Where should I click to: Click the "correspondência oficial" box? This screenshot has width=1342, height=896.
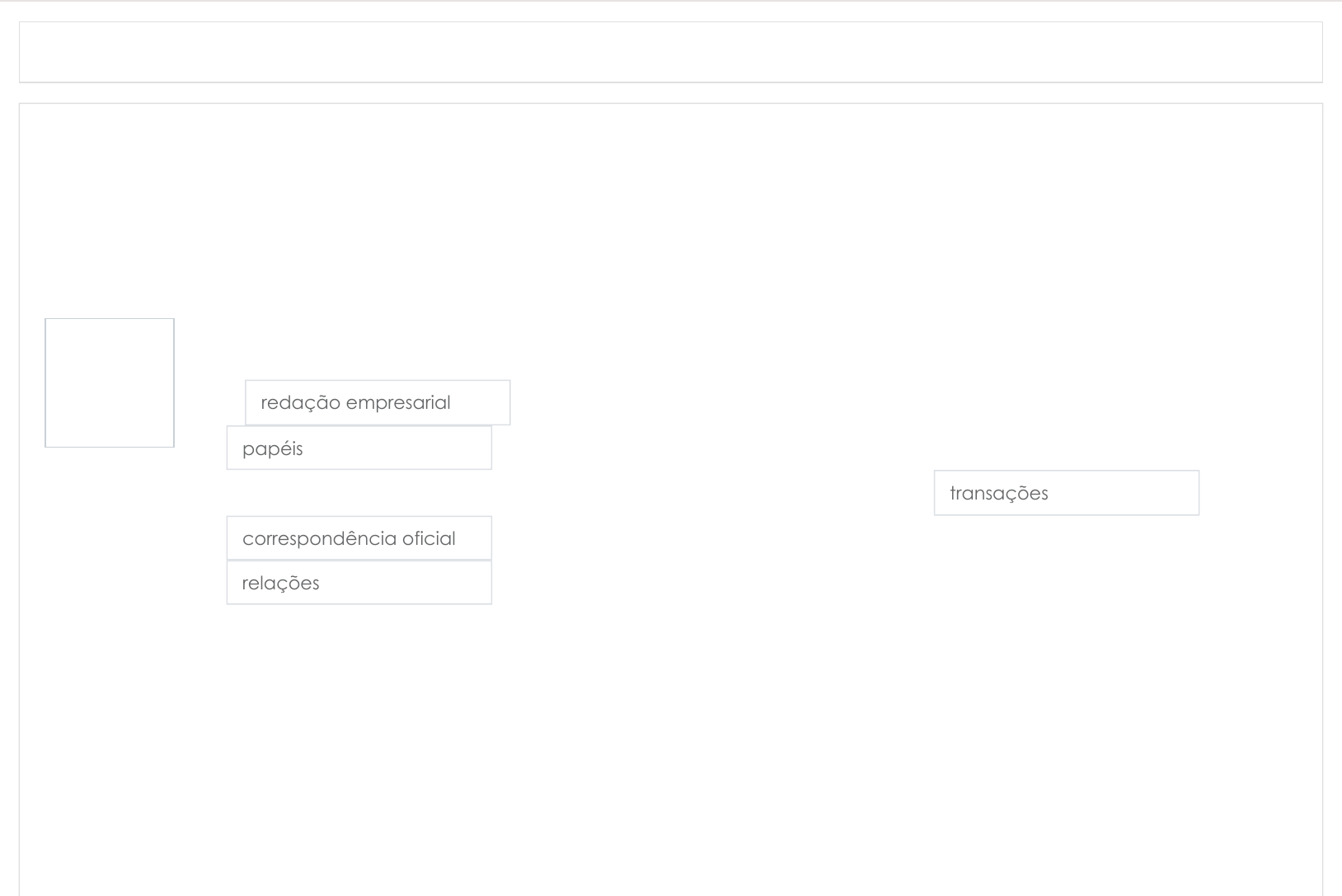pos(359,538)
